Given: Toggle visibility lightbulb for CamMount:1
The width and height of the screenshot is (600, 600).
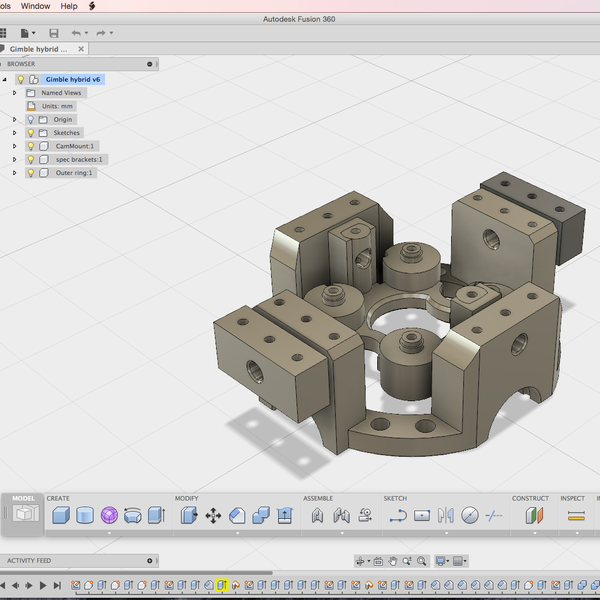Looking at the screenshot, I should (30, 146).
